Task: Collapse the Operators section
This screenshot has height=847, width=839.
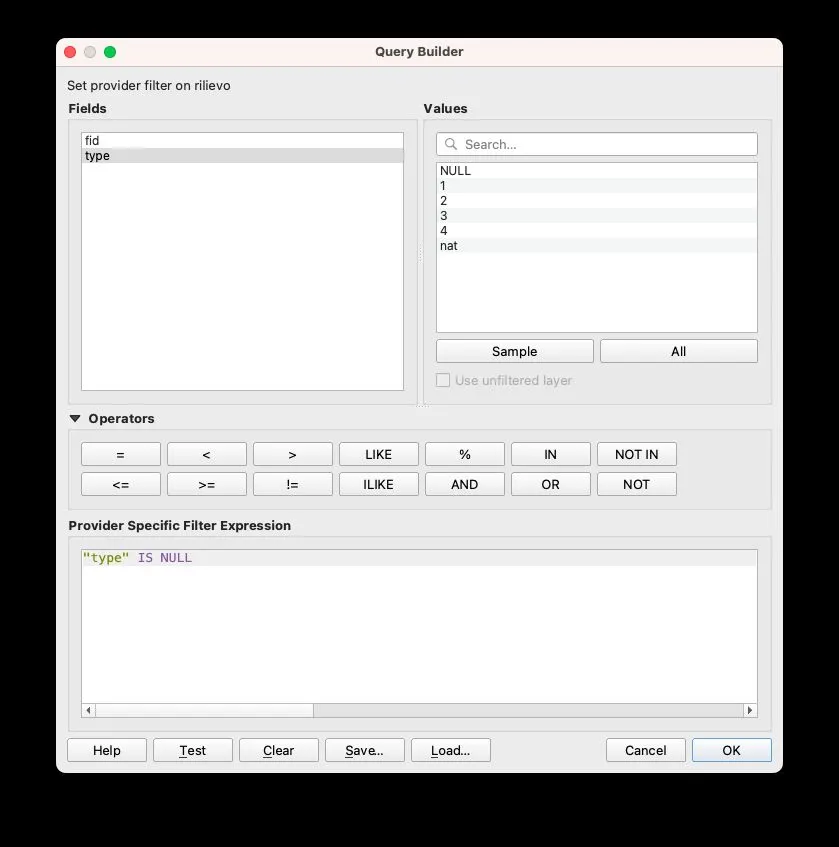Action: 75,418
